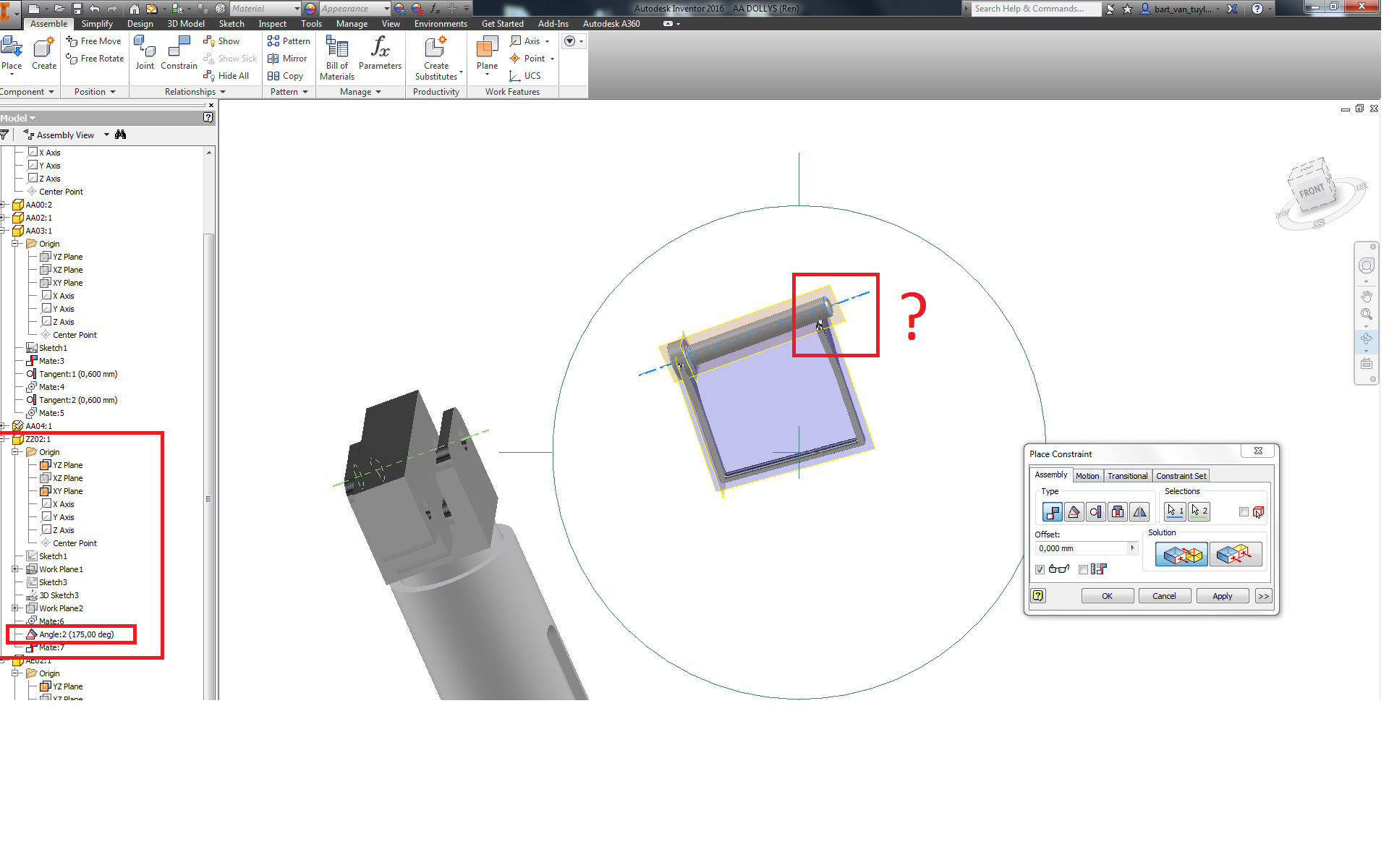The image size is (1389, 868).
Task: Select the Free Rotate tool
Action: 94,59
